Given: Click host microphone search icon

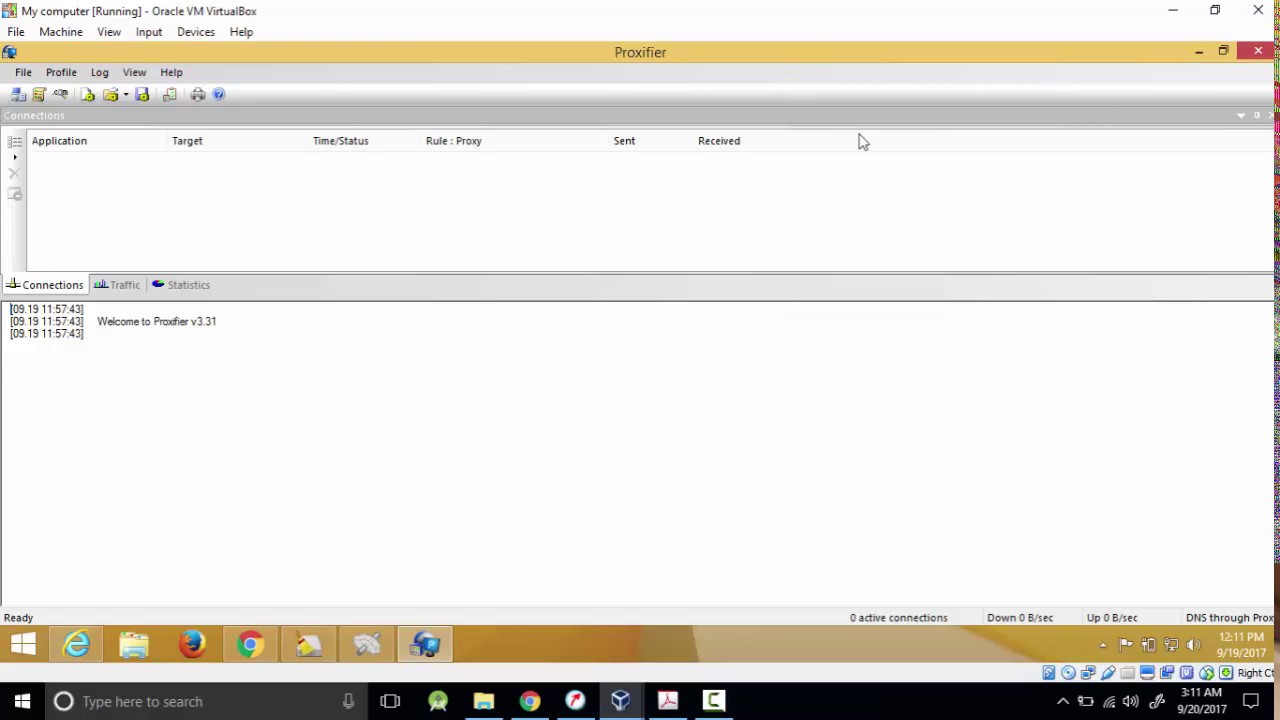Looking at the screenshot, I should click(x=348, y=702).
